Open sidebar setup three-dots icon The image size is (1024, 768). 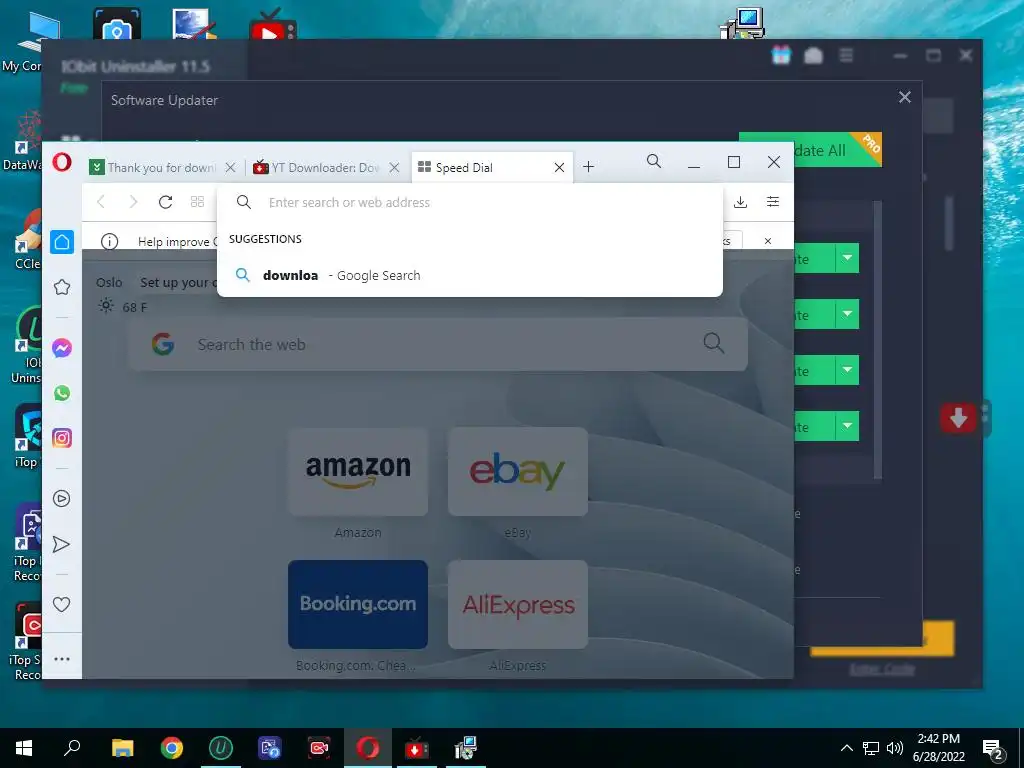pos(61,659)
